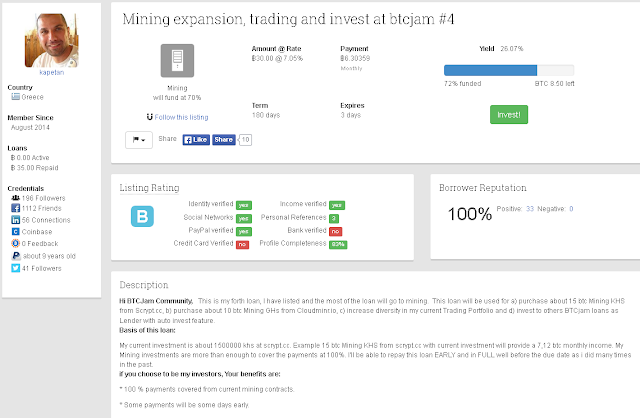Click the Facebook Like button

196,140
